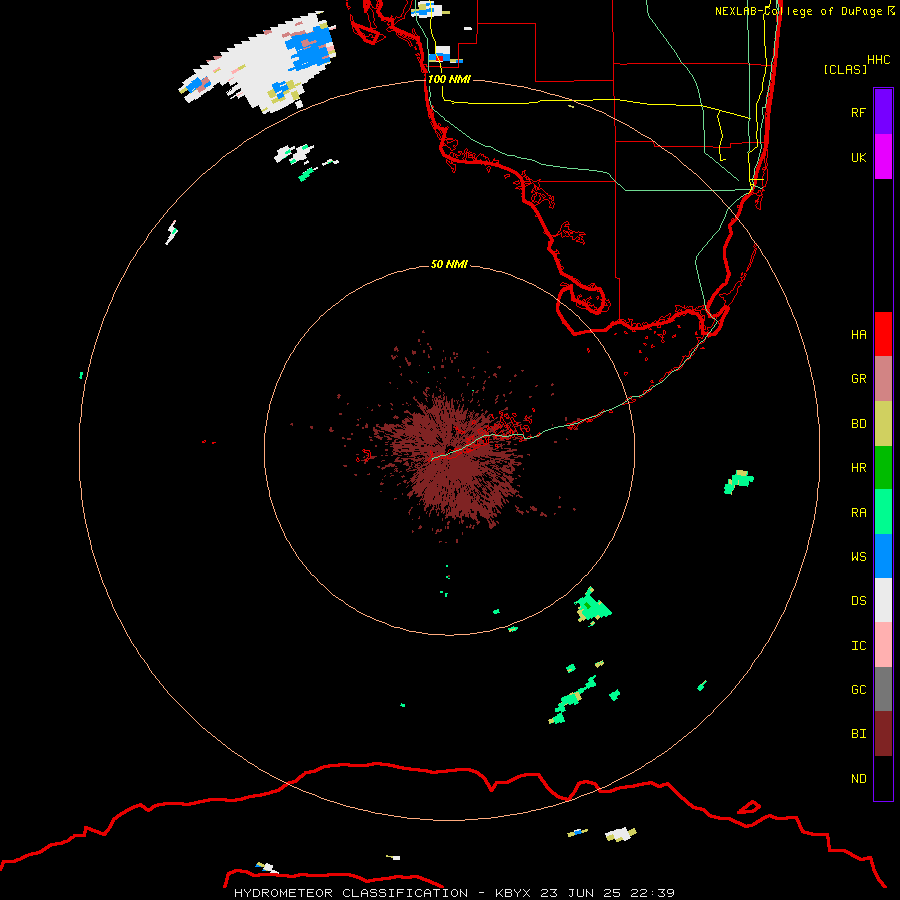
Task: Click the BD legend label
Action: pos(858,424)
